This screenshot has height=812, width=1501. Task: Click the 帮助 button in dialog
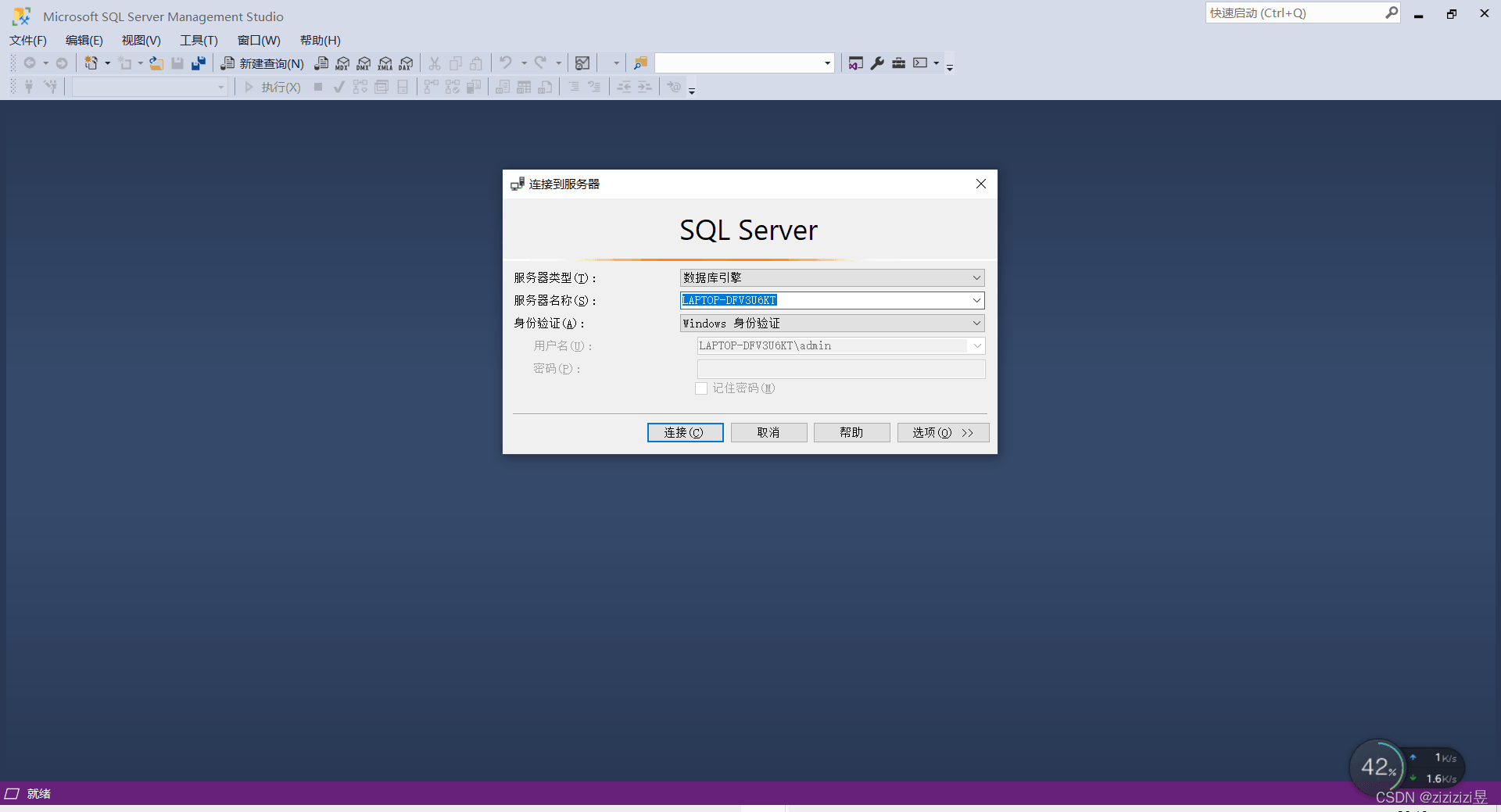[x=851, y=432]
